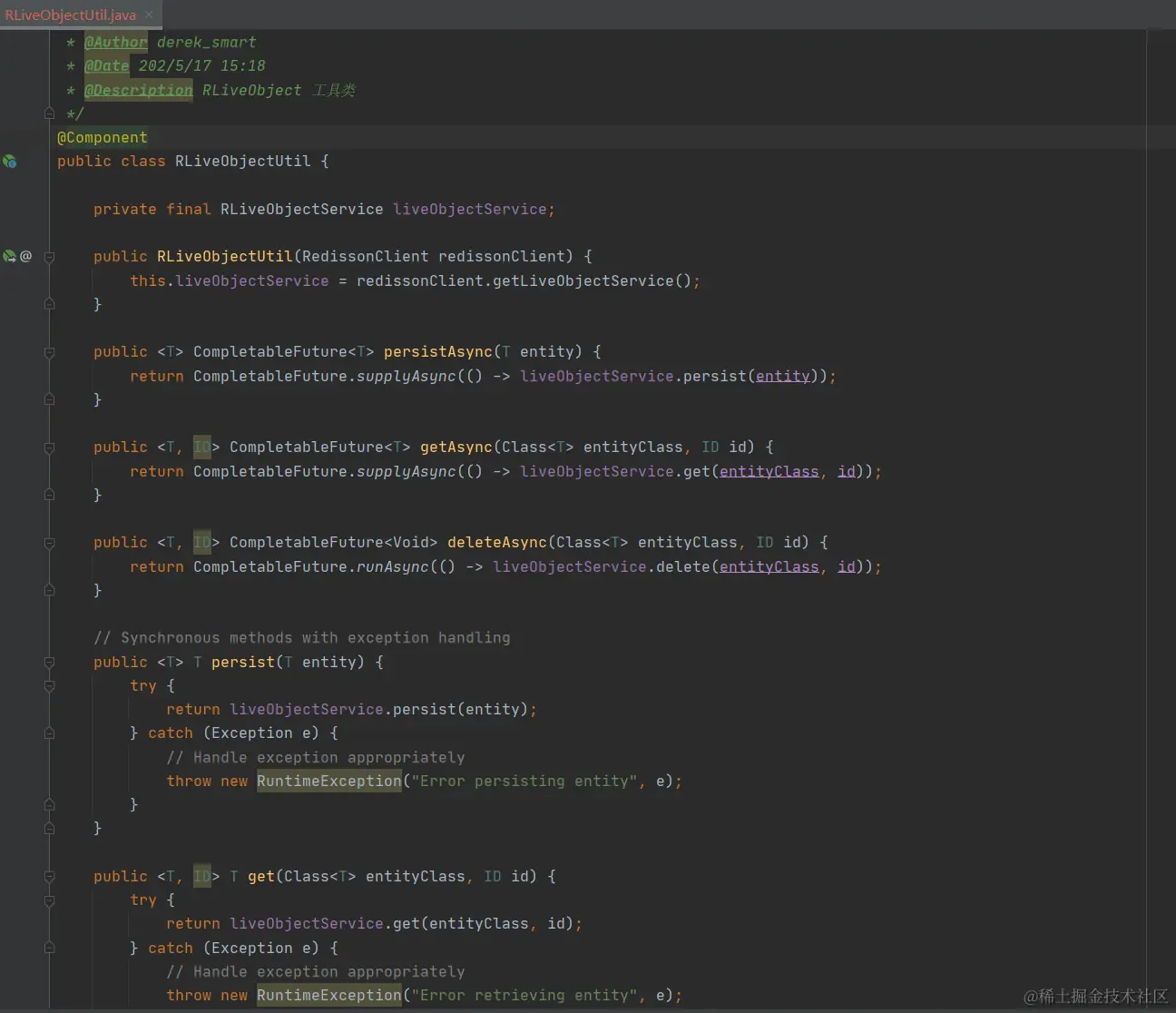Collapse the synchronous get(Class<T>) method fold marker

point(49,877)
